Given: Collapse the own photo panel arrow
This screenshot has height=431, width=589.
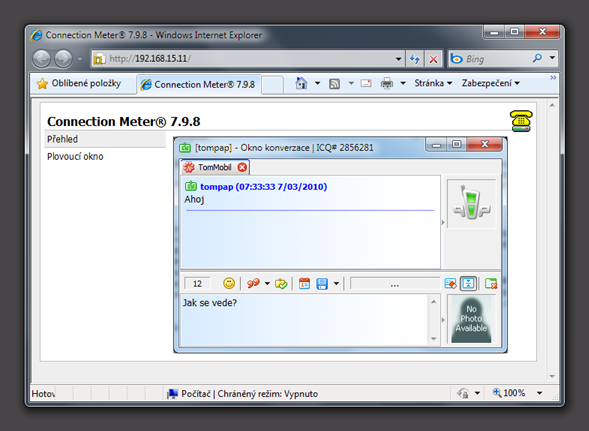Looking at the screenshot, I should [x=443, y=320].
